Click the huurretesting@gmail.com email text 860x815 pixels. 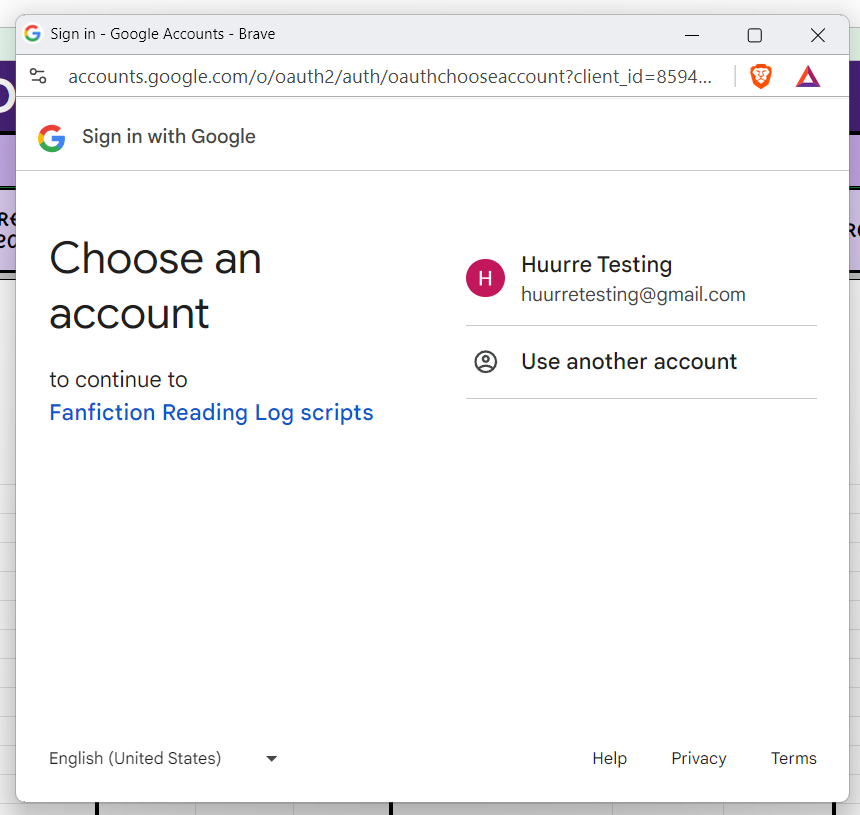pyautogui.click(x=633, y=295)
